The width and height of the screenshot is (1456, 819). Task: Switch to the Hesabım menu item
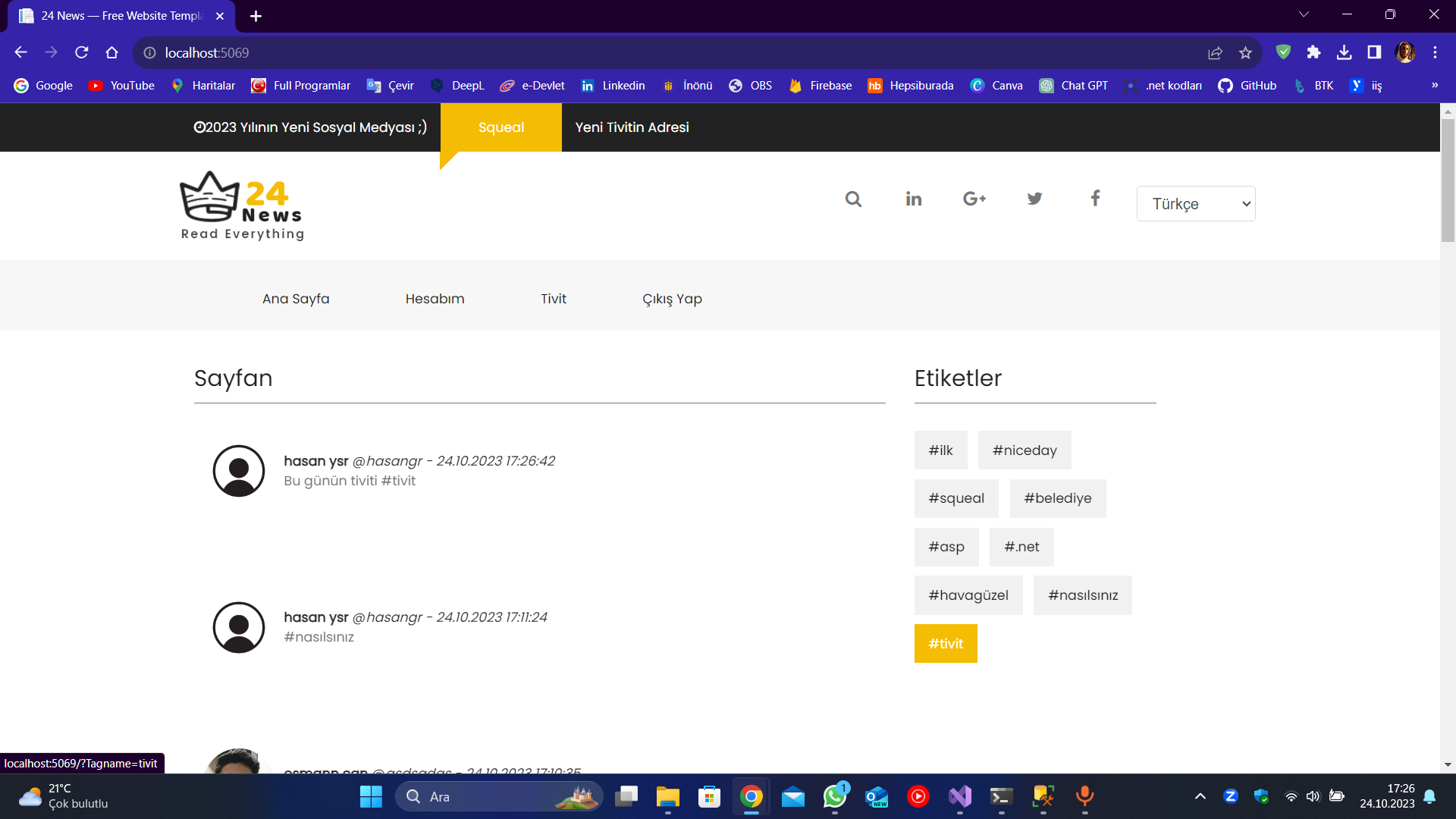click(435, 299)
